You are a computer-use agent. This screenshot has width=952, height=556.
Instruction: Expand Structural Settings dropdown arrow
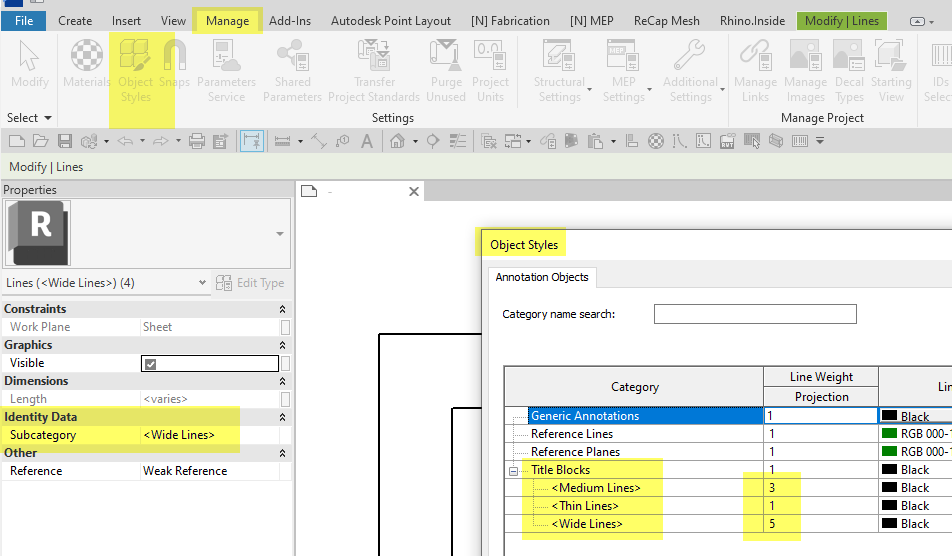pyautogui.click(x=590, y=89)
